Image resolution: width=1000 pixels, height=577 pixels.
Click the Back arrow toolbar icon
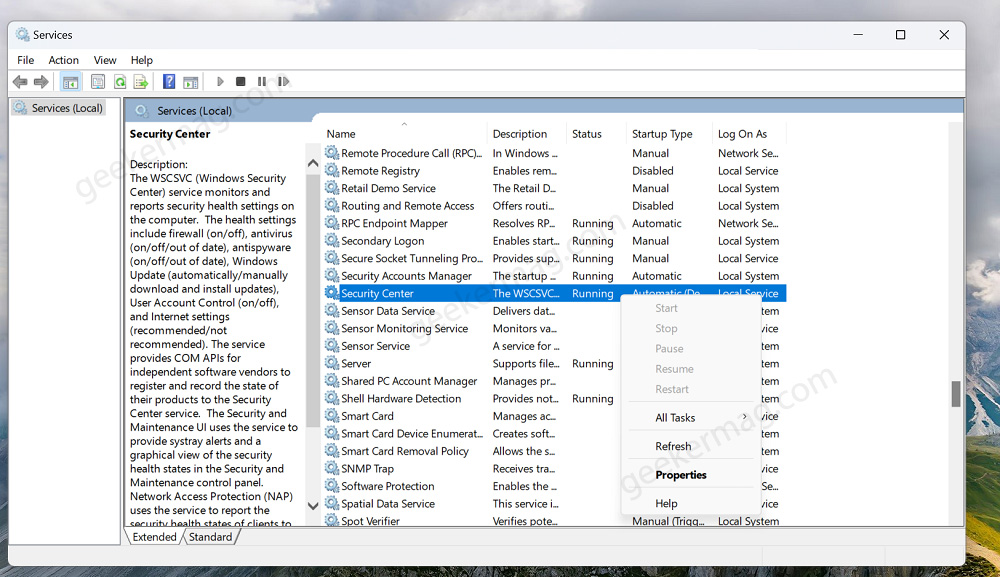pos(20,82)
